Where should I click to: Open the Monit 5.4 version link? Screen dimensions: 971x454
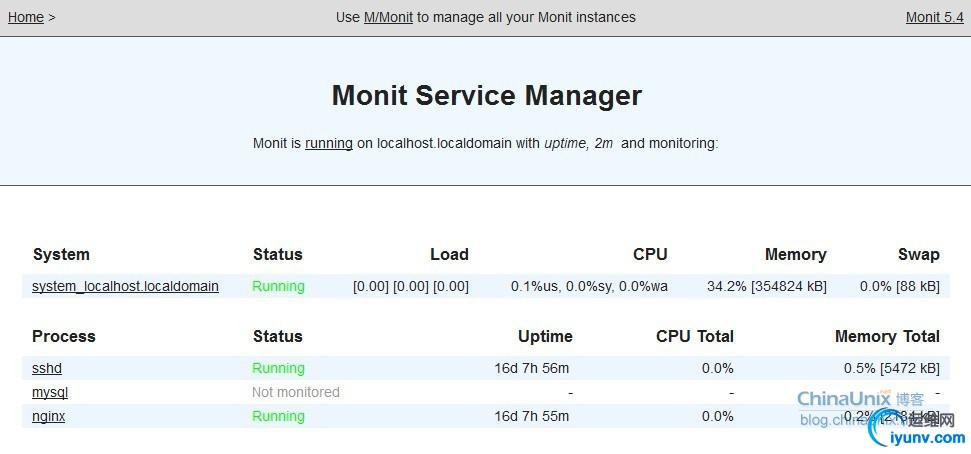[934, 17]
